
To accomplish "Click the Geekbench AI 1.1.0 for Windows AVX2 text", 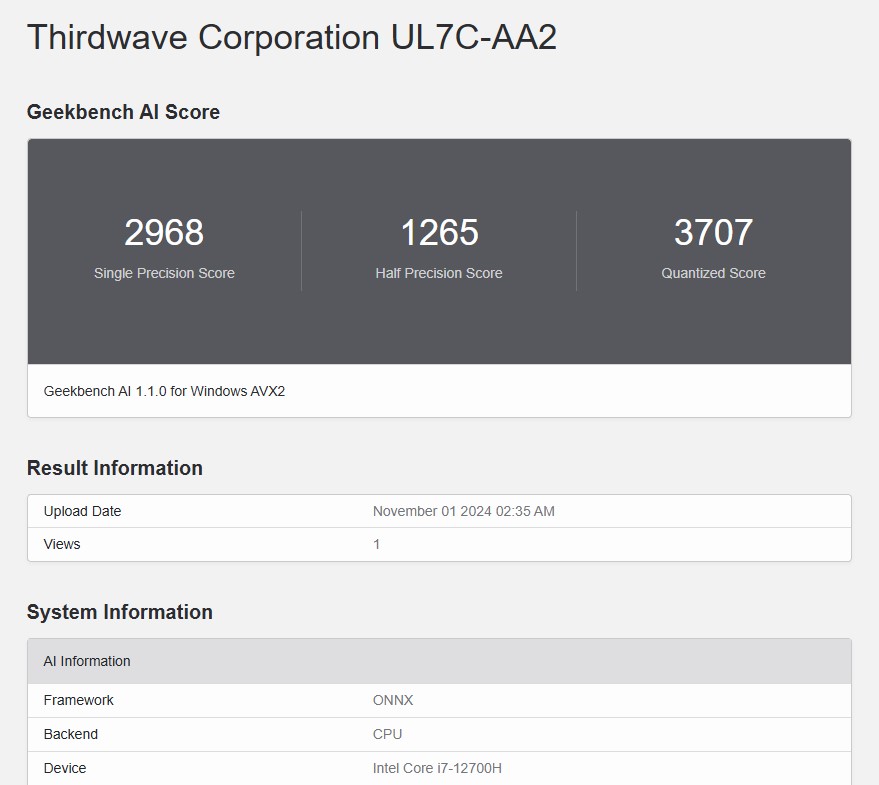I will click(x=163, y=391).
